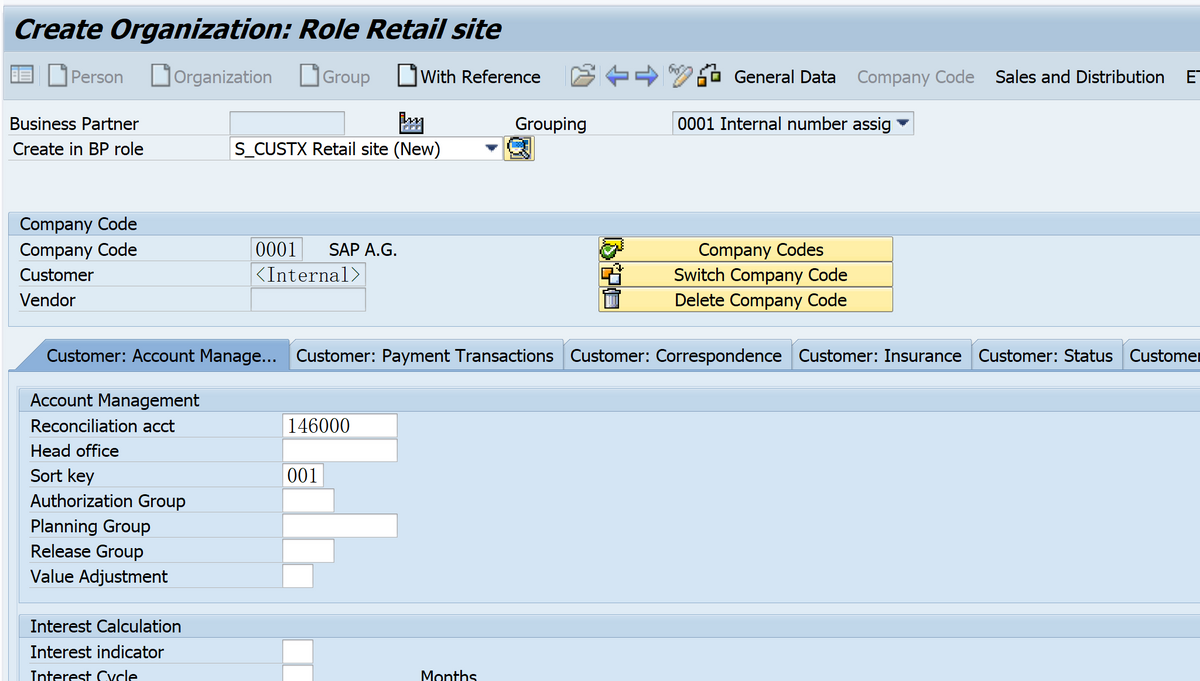This screenshot has height=681, width=1200.
Task: Click the Person creation button
Action: [86, 76]
